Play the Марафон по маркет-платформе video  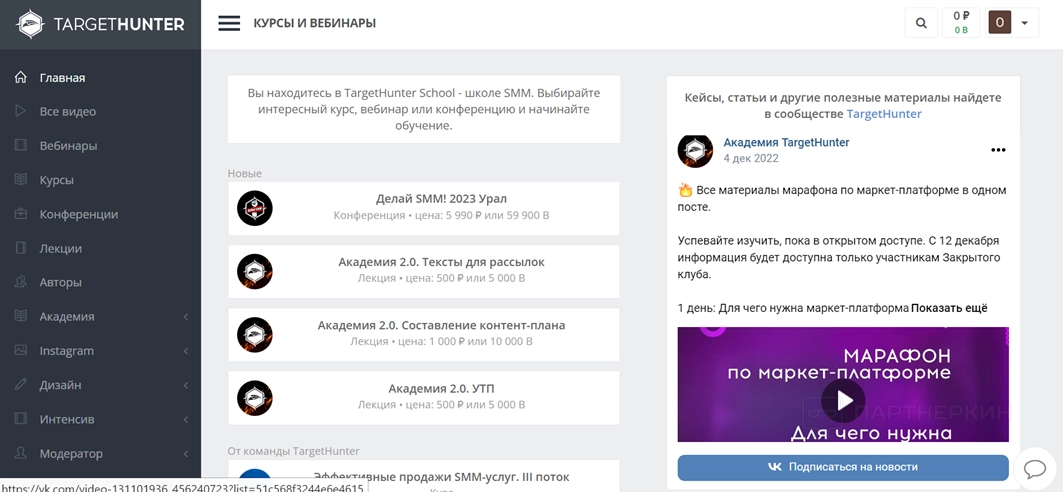(843, 400)
